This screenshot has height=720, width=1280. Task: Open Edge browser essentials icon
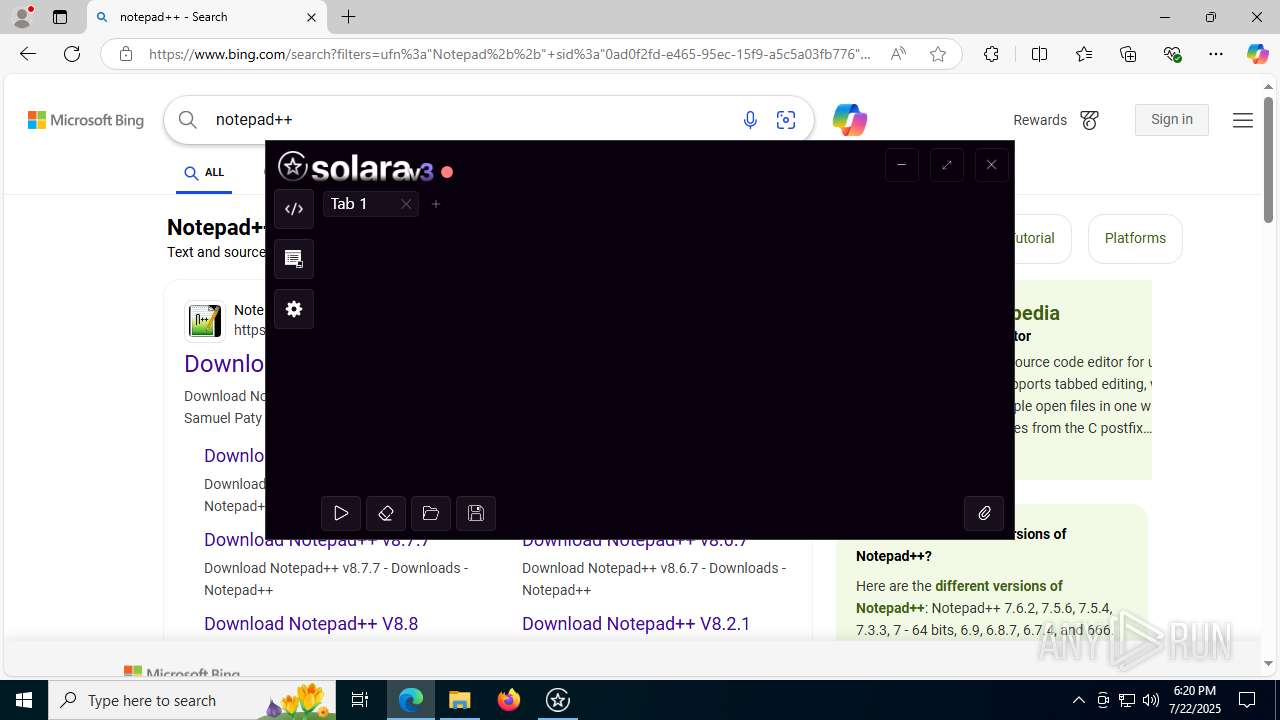tap(1172, 54)
